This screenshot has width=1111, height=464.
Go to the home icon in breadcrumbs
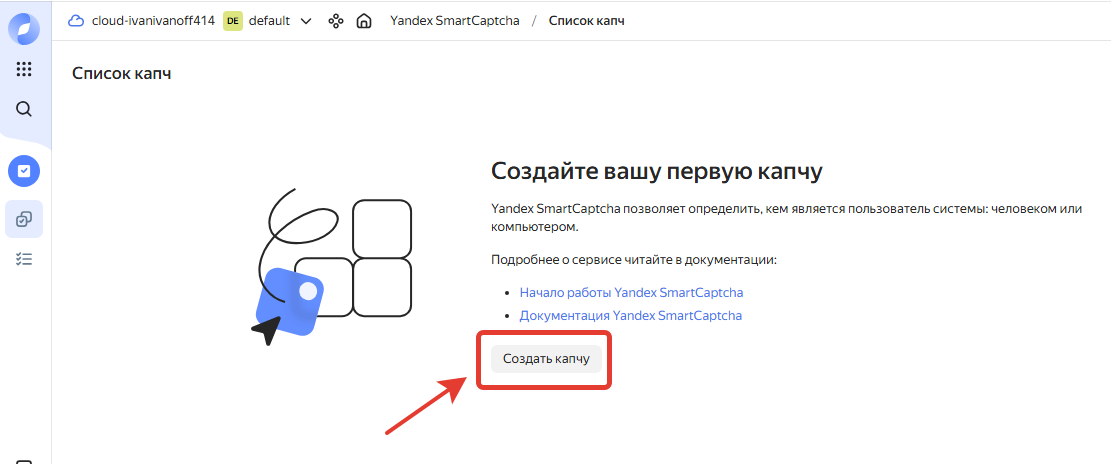365,21
